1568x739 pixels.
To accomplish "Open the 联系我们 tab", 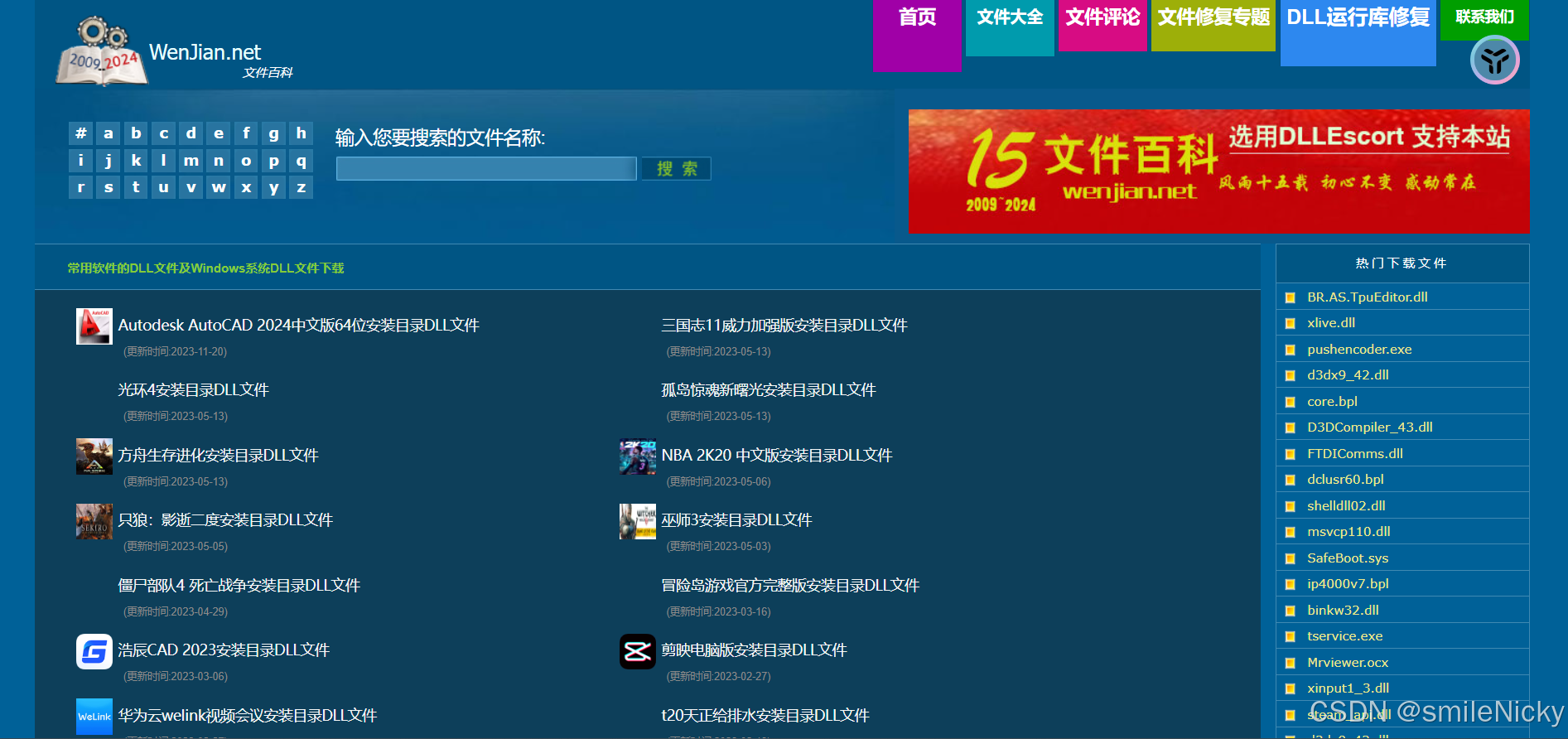I will coord(1484,20).
